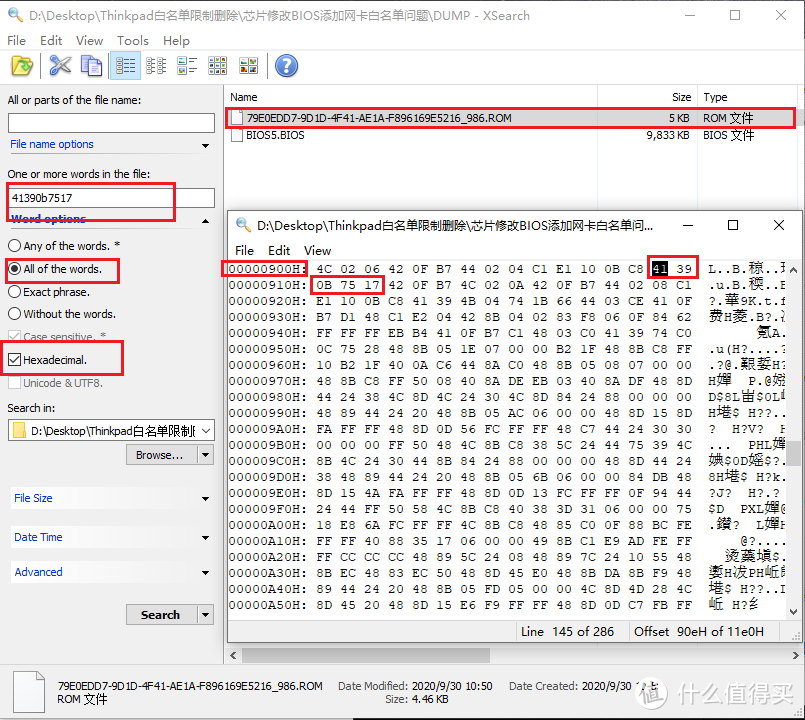Image resolution: width=805 pixels, height=720 pixels.
Task: Click the large file preview icon in status pane
Action: coord(29,692)
